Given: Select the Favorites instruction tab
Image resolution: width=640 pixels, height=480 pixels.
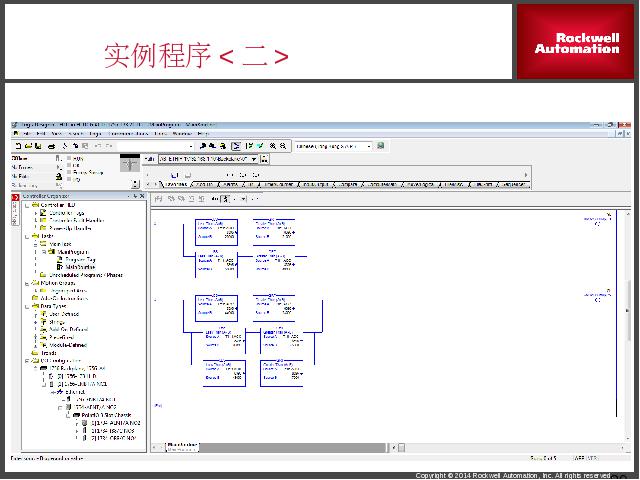Looking at the screenshot, I should 177,185.
